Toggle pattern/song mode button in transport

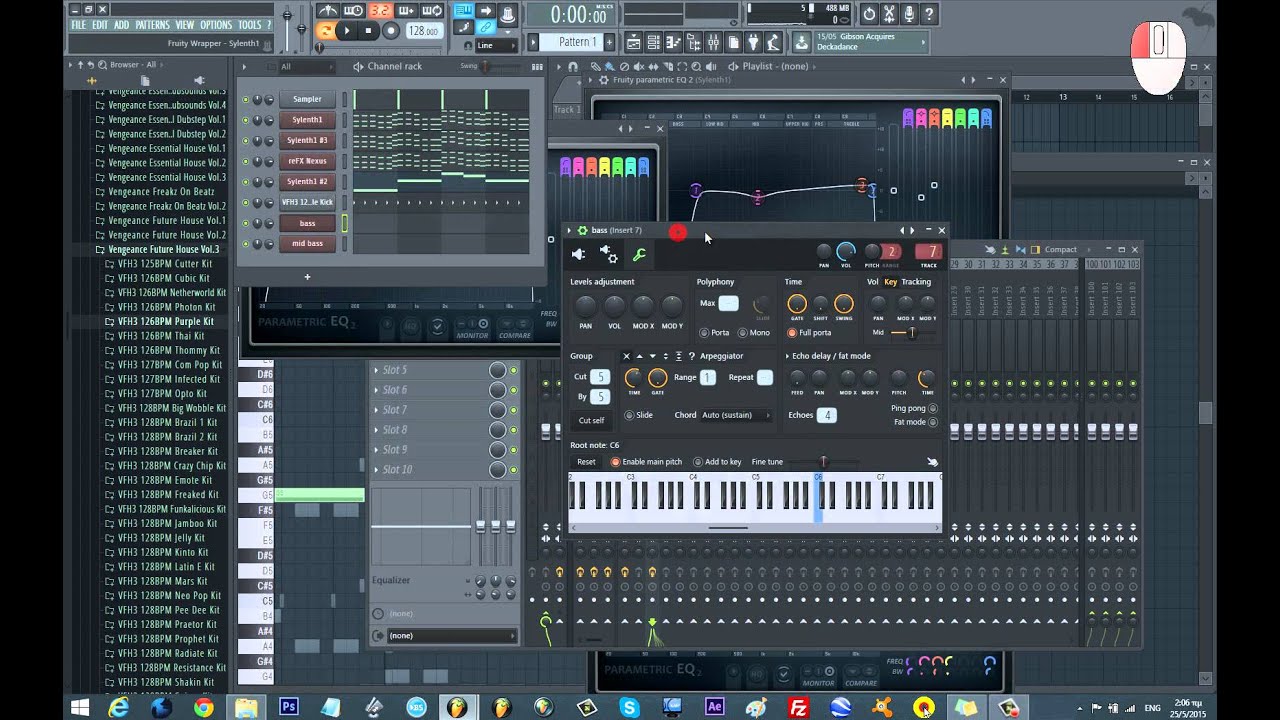tap(325, 31)
